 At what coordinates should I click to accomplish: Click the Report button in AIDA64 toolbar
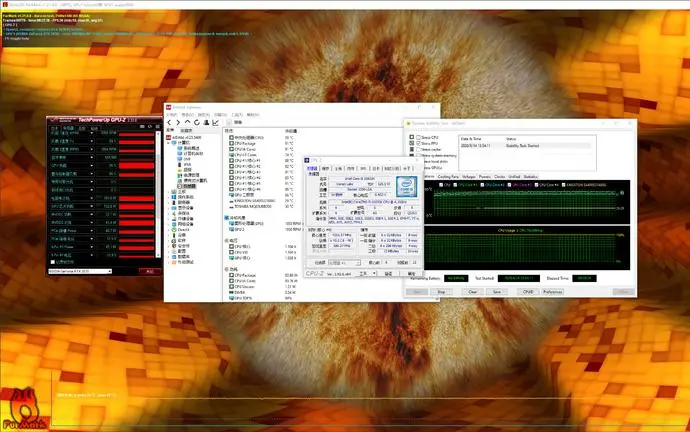236,122
